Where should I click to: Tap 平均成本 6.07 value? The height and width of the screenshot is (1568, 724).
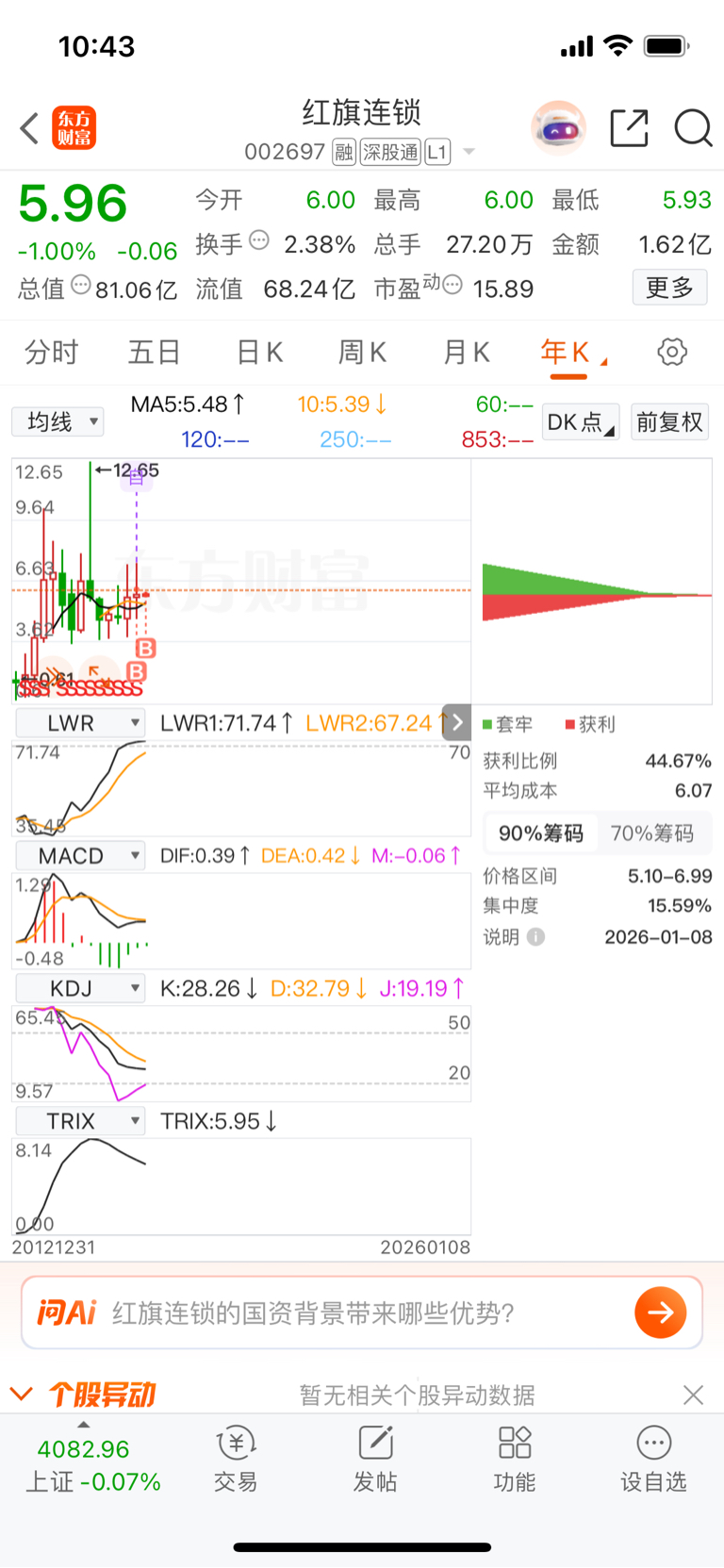(x=693, y=790)
